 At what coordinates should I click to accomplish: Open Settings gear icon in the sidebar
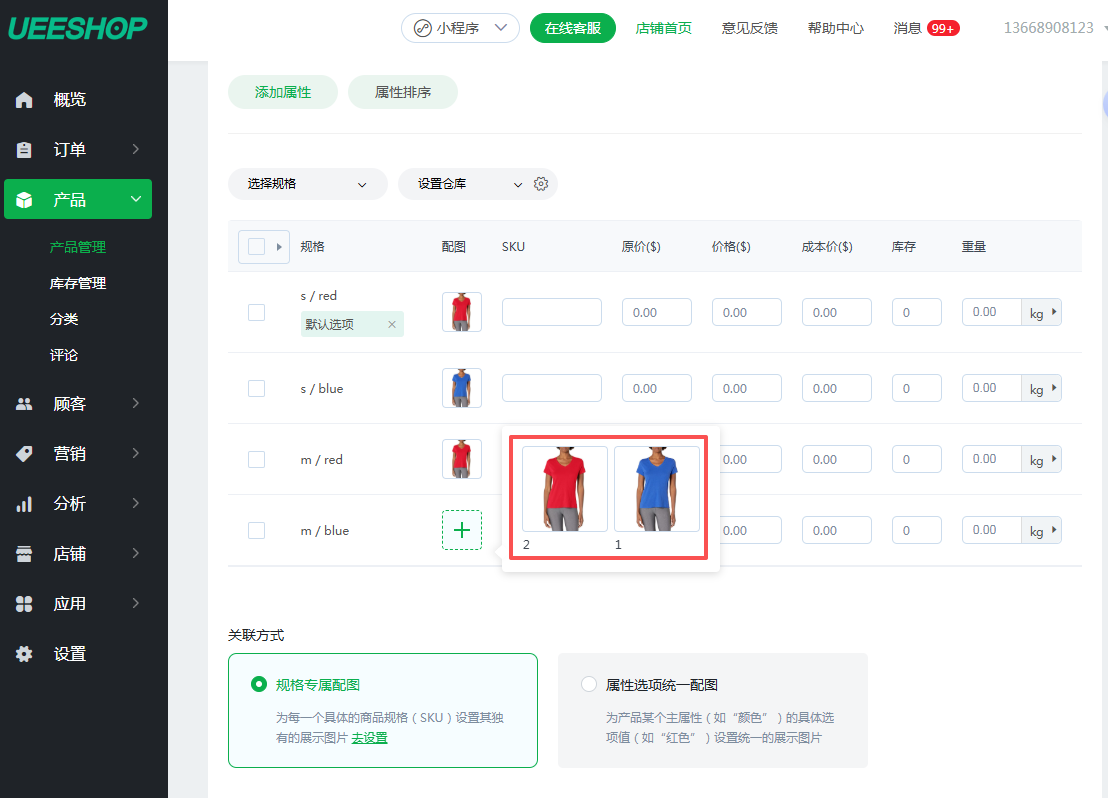pos(25,654)
